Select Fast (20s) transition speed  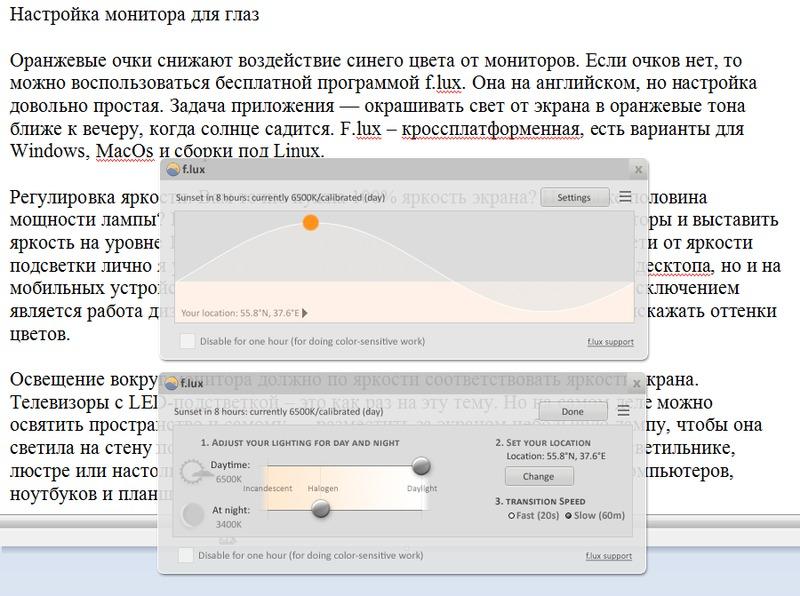(512, 516)
